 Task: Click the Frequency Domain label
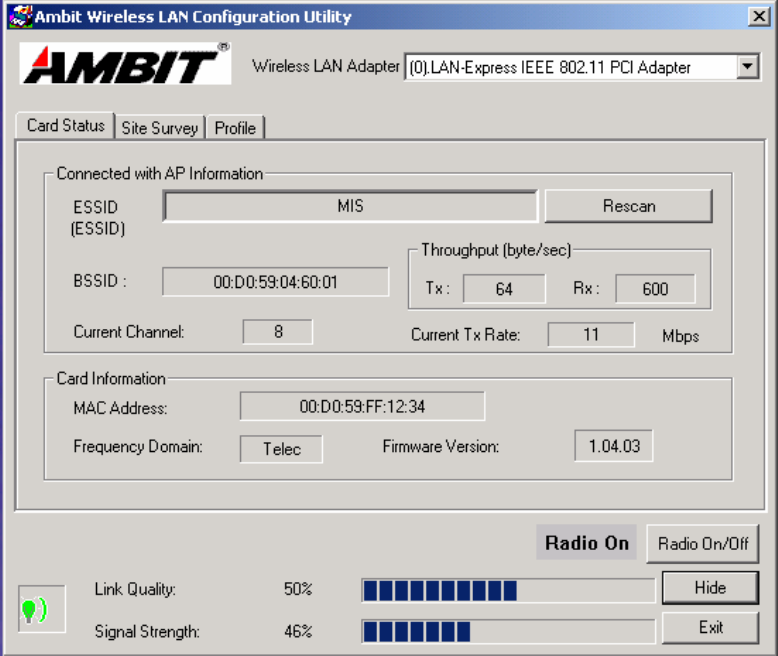[x=138, y=447]
